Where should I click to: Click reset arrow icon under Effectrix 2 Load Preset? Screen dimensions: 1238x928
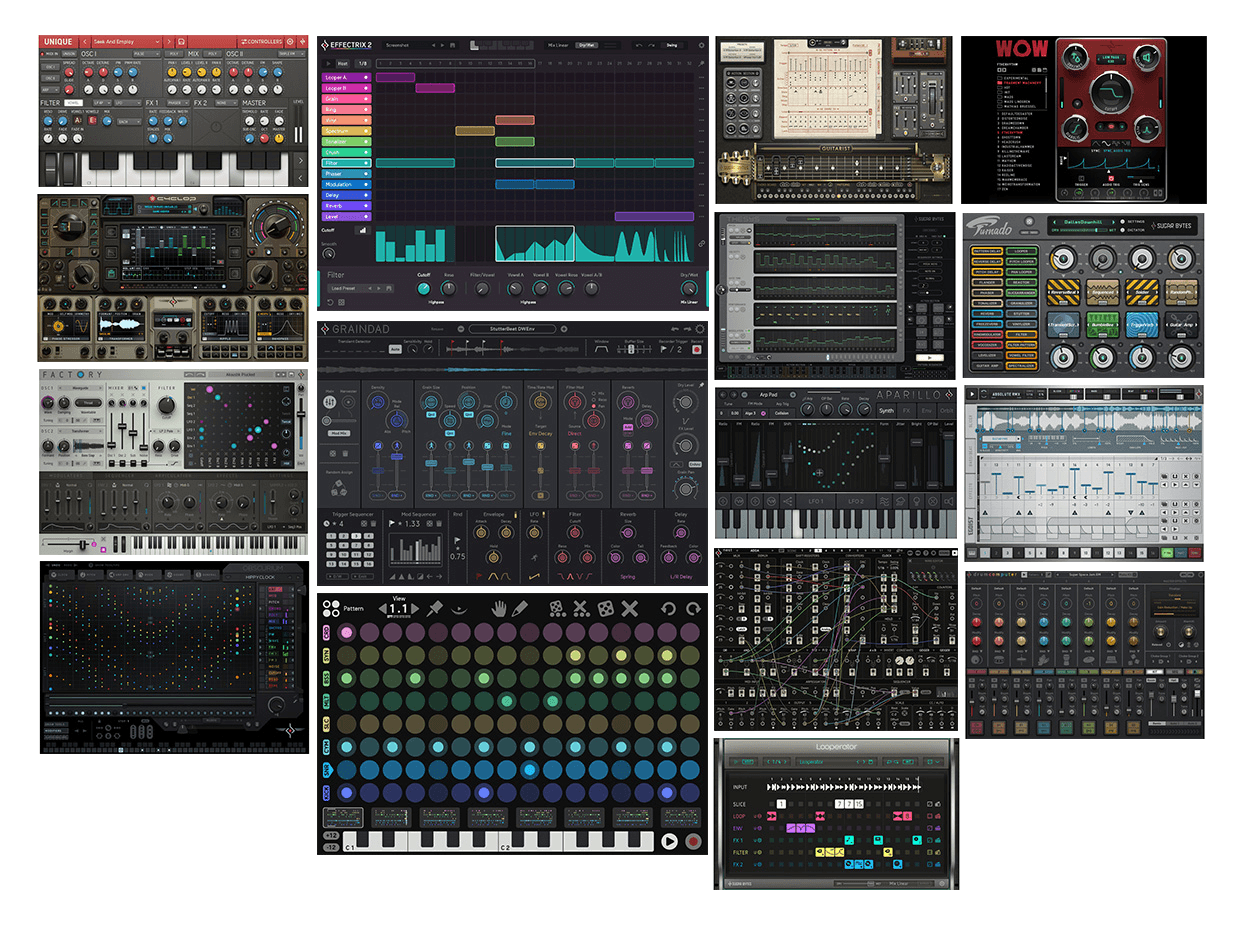(330, 302)
